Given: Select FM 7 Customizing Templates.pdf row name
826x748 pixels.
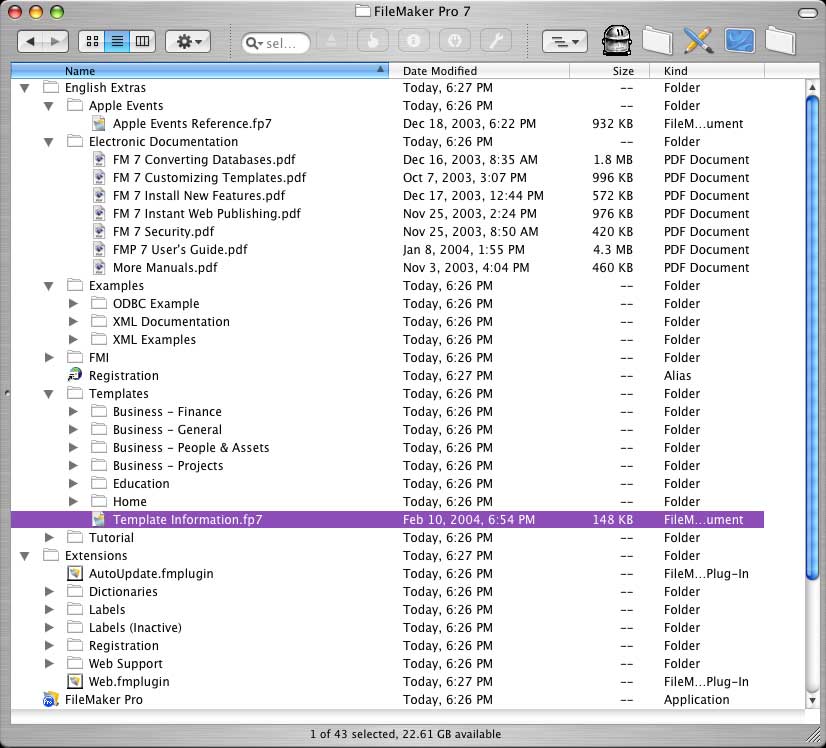Looking at the screenshot, I should click(209, 178).
